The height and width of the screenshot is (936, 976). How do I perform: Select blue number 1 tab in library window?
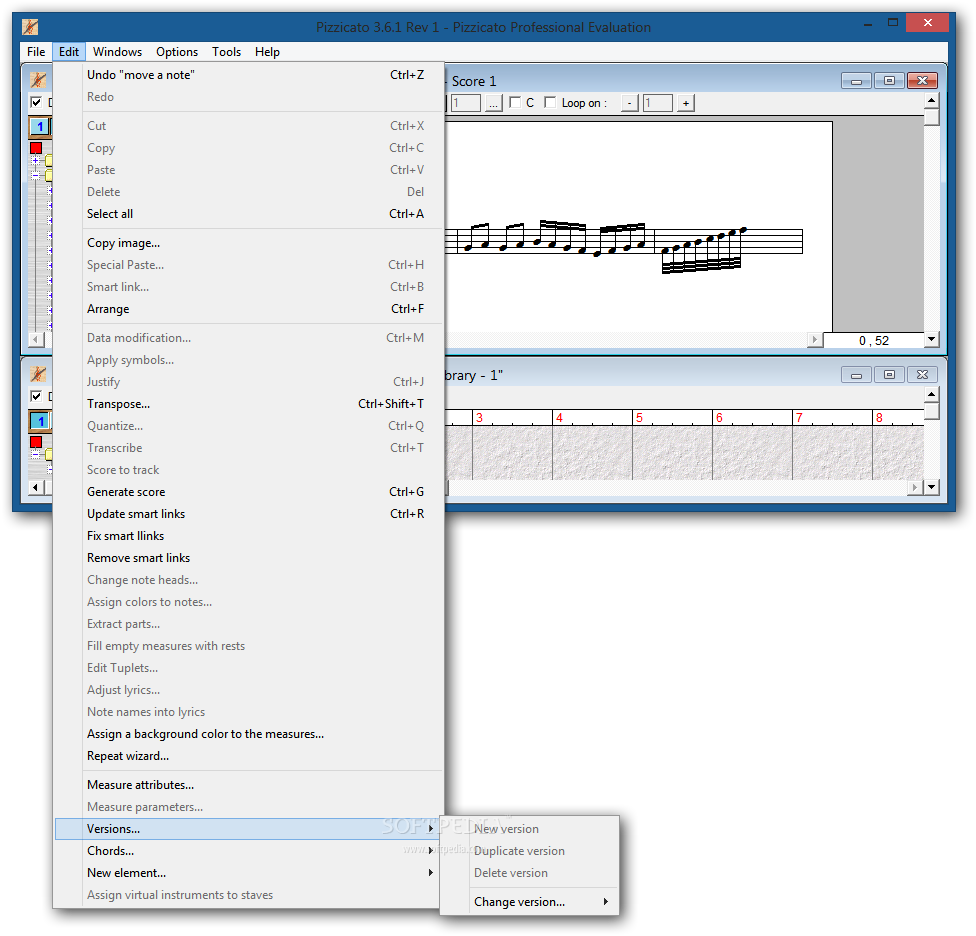pyautogui.click(x=40, y=421)
